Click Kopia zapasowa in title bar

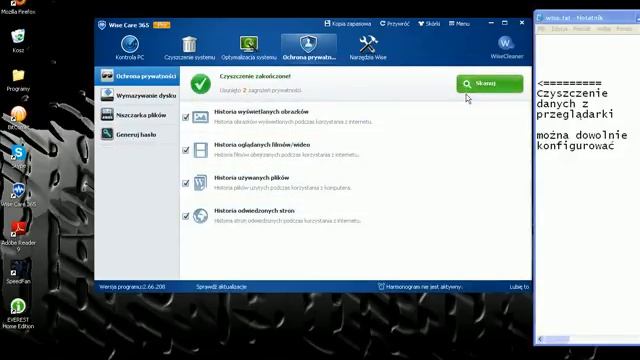(x=348, y=24)
